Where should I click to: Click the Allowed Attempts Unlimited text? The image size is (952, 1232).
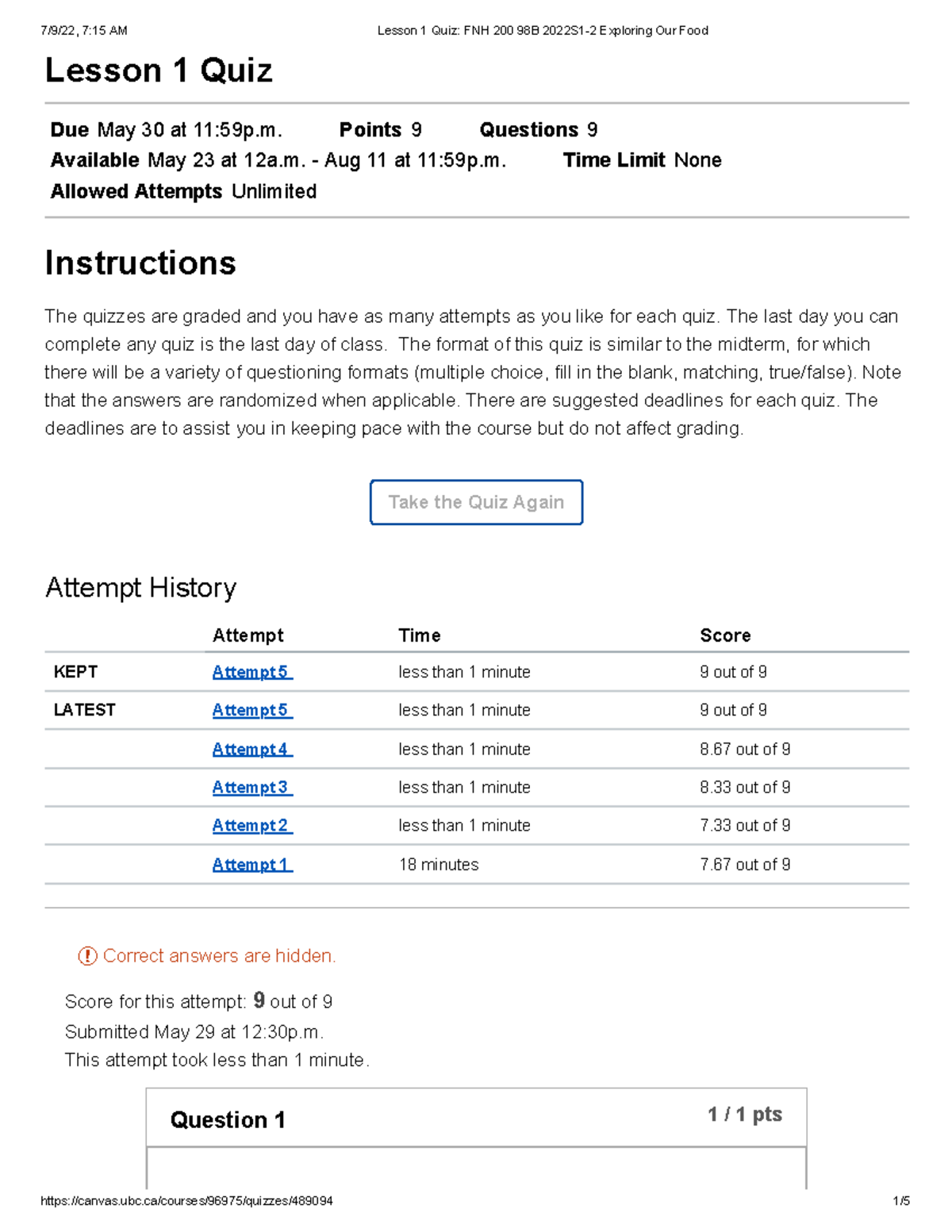pos(182,191)
